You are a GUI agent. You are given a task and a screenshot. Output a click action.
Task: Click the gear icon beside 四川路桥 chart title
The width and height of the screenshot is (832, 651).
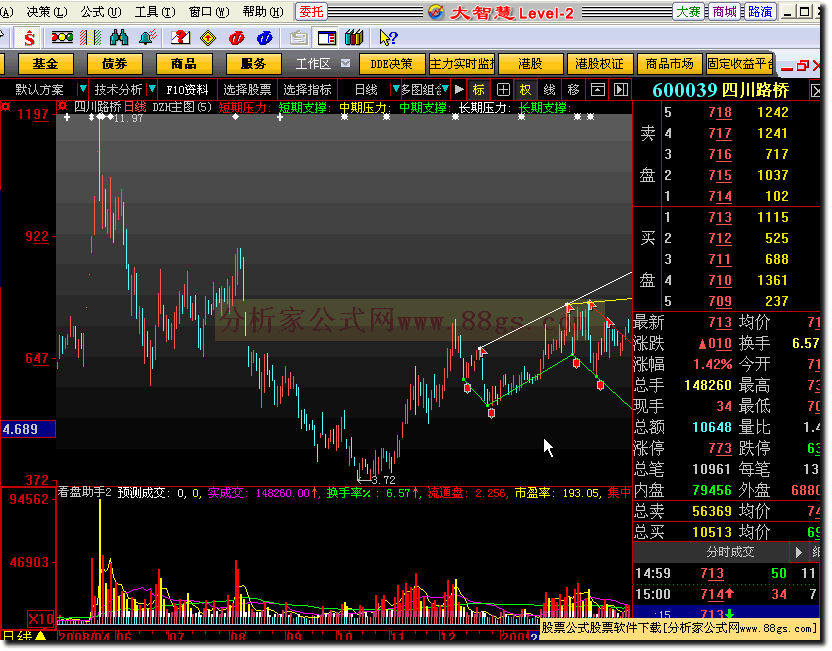[63, 106]
